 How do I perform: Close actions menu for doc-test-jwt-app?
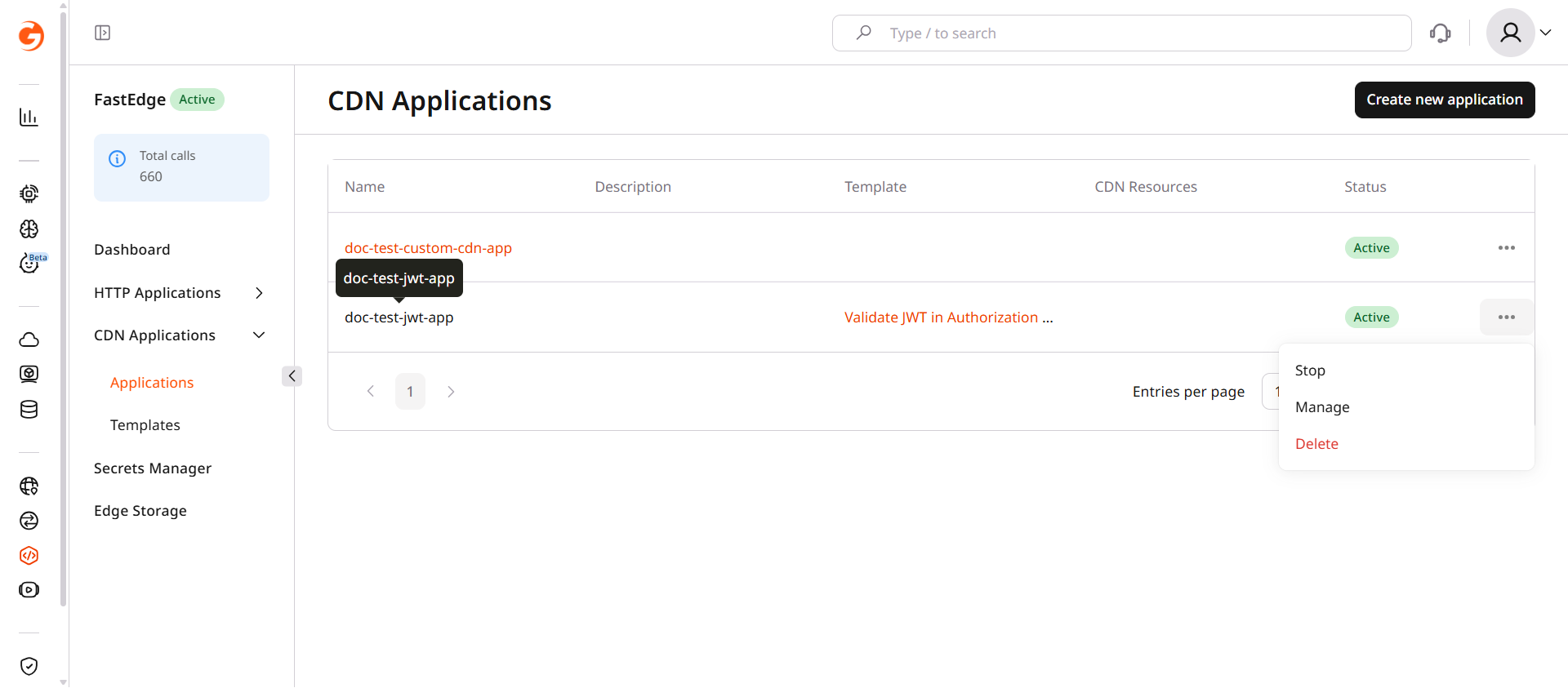(1507, 317)
